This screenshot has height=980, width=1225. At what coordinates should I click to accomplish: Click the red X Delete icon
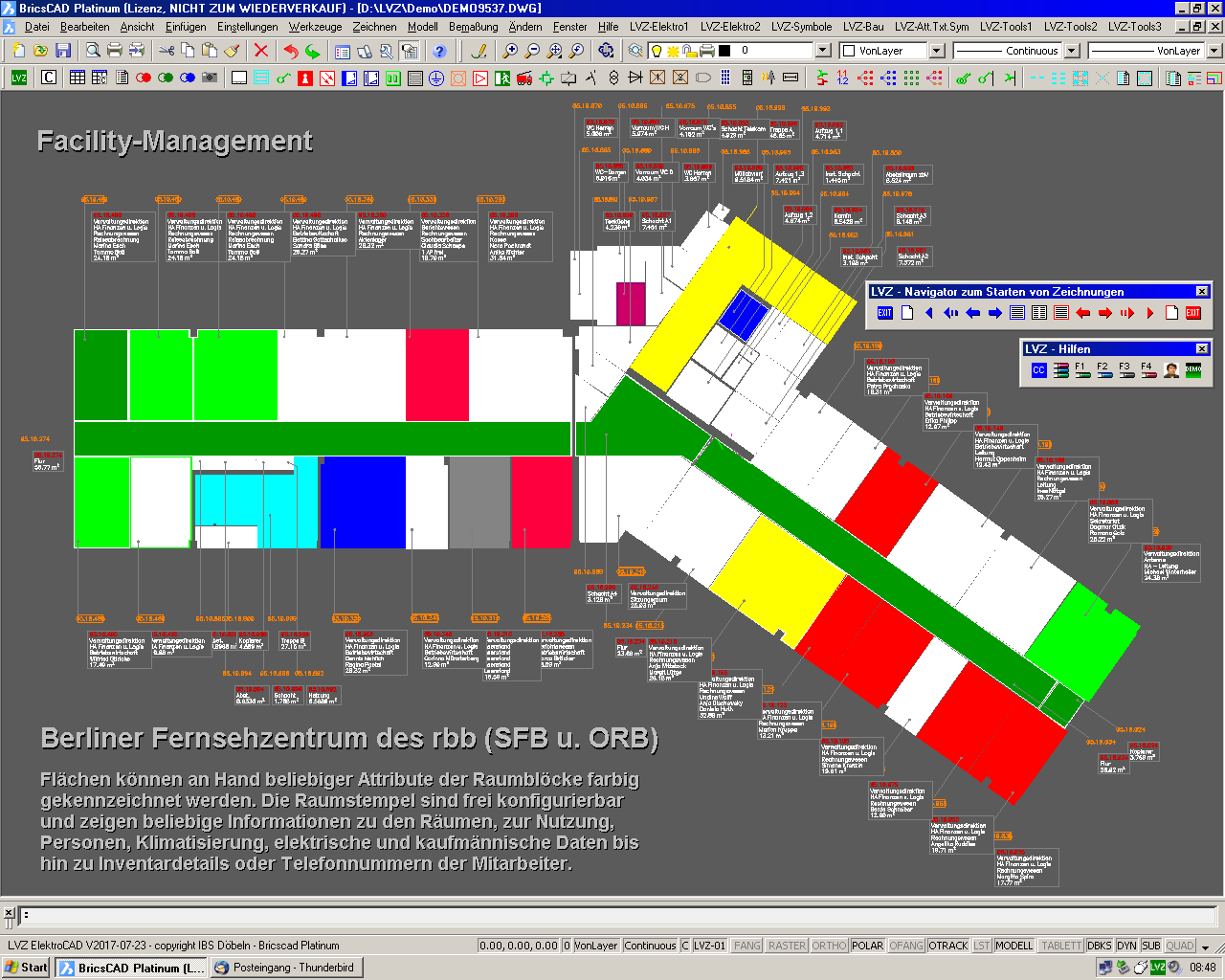(261, 50)
